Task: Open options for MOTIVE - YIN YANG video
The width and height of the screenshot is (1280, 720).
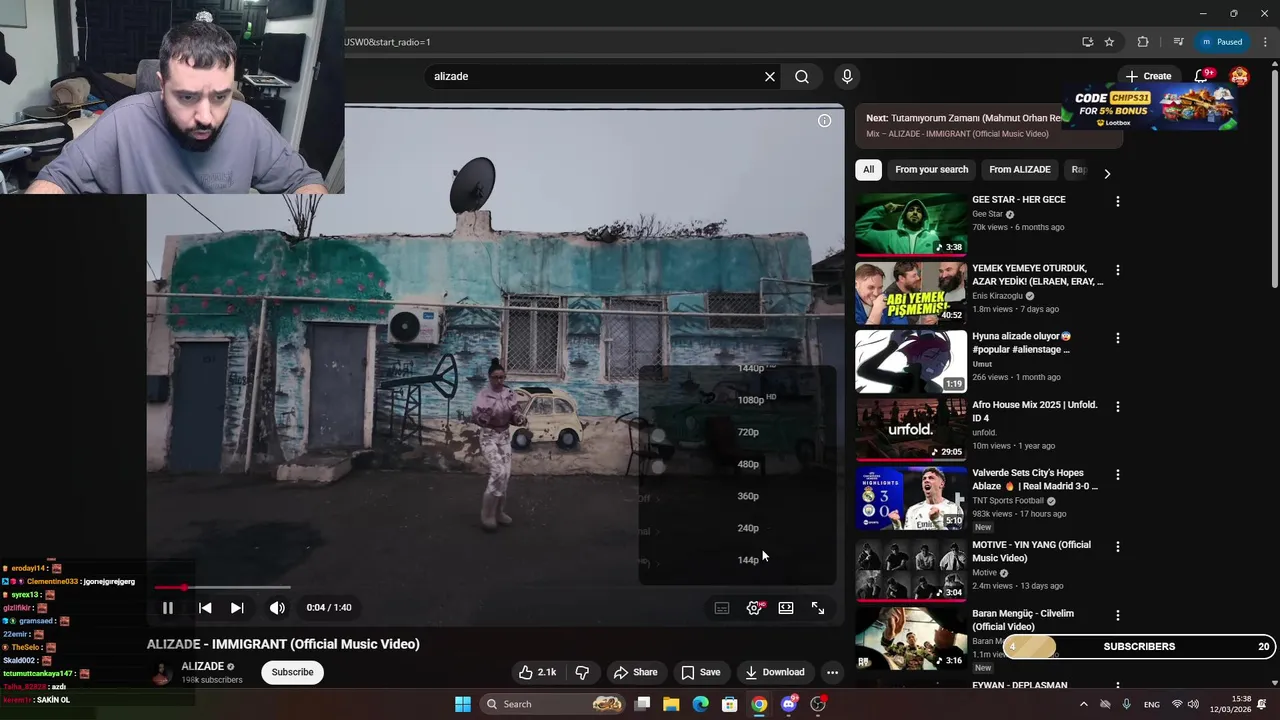Action: 1118,547
